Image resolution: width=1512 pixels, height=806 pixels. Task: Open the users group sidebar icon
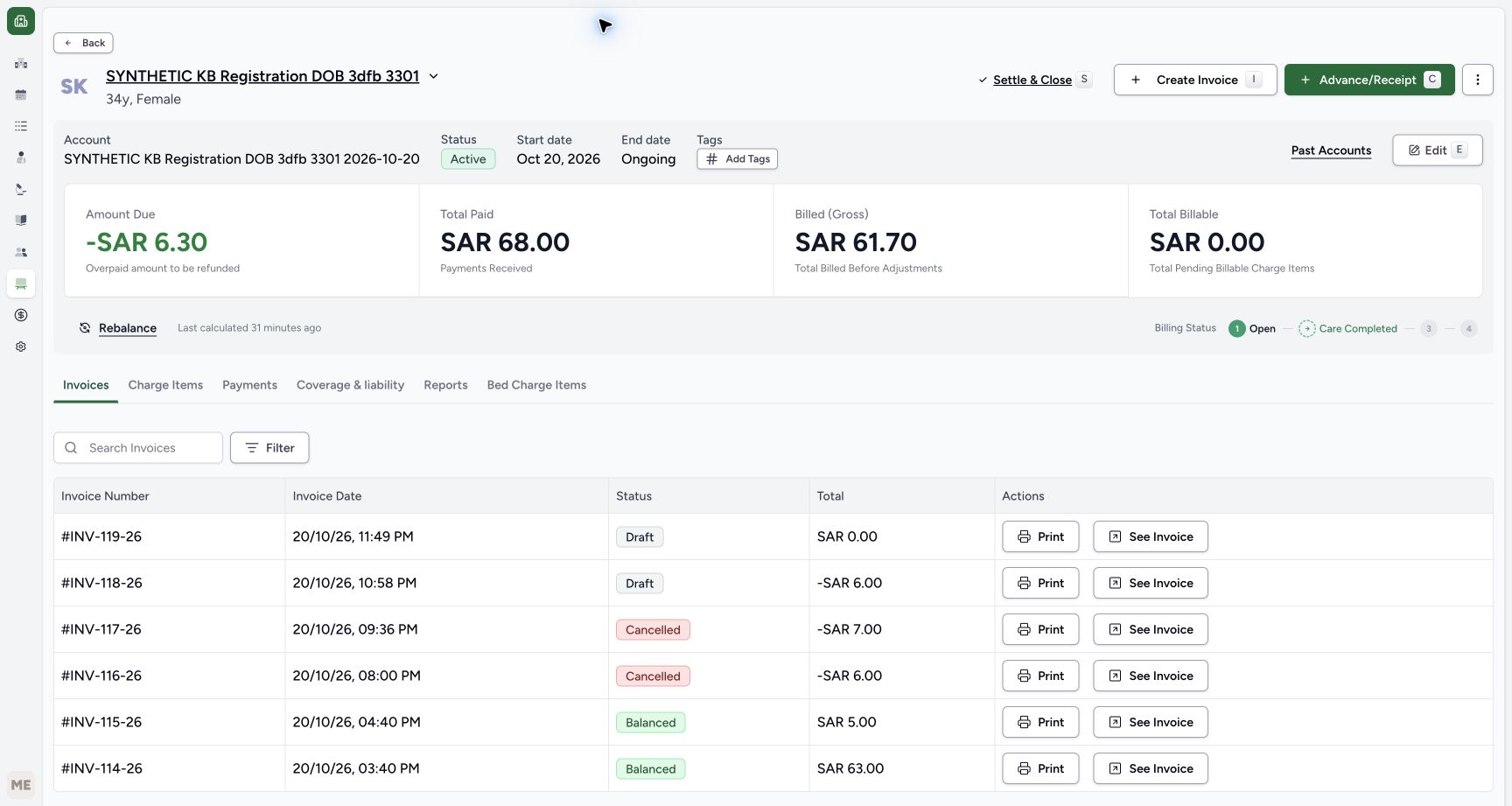[x=21, y=252]
